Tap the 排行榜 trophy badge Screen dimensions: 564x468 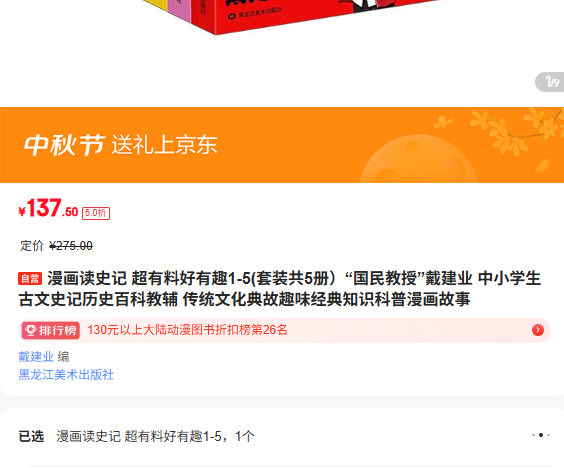pyautogui.click(x=51, y=330)
